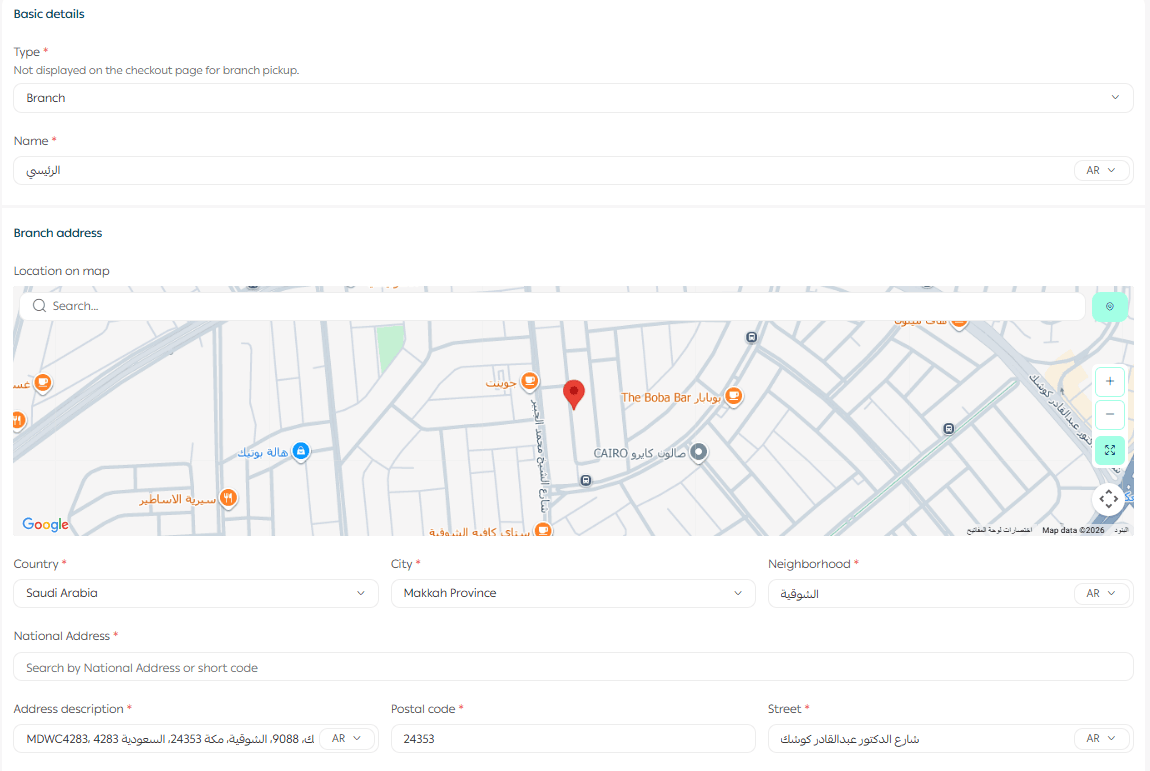Open Street field AR language selector

point(1101,739)
